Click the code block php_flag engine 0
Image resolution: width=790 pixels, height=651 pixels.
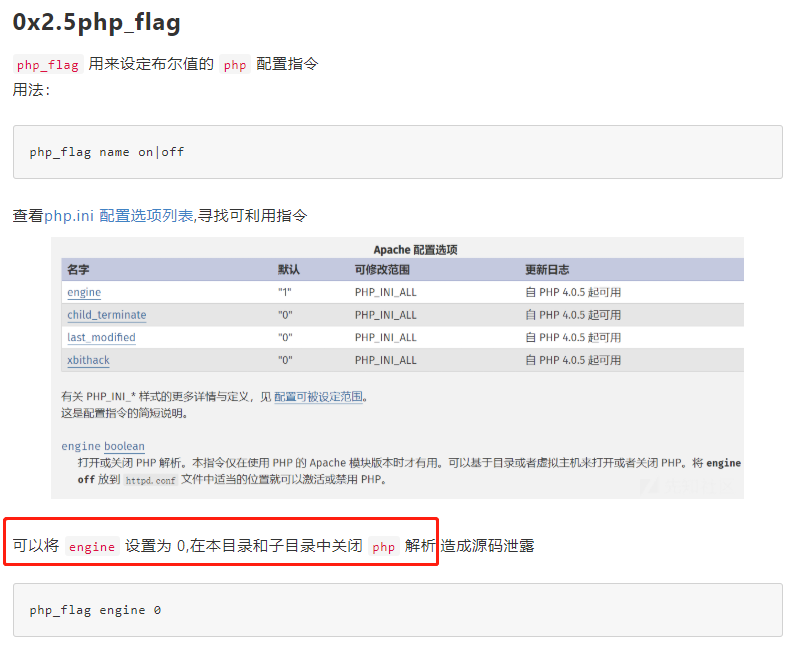398,610
